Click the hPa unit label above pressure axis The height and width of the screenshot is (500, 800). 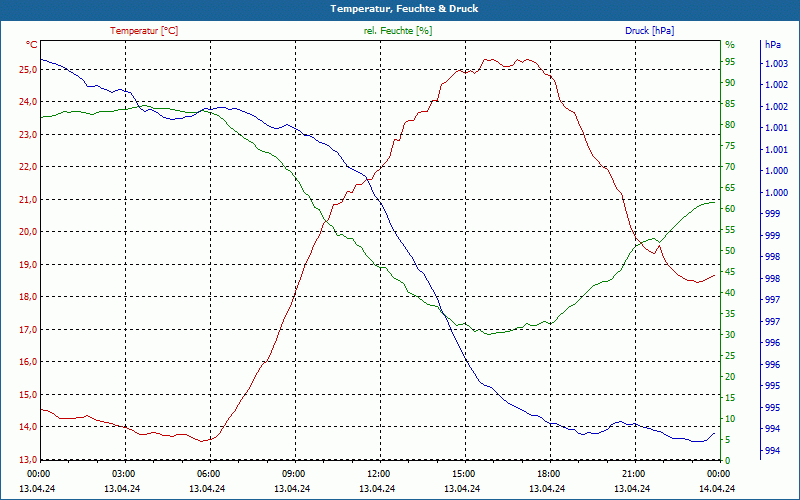pos(773,45)
